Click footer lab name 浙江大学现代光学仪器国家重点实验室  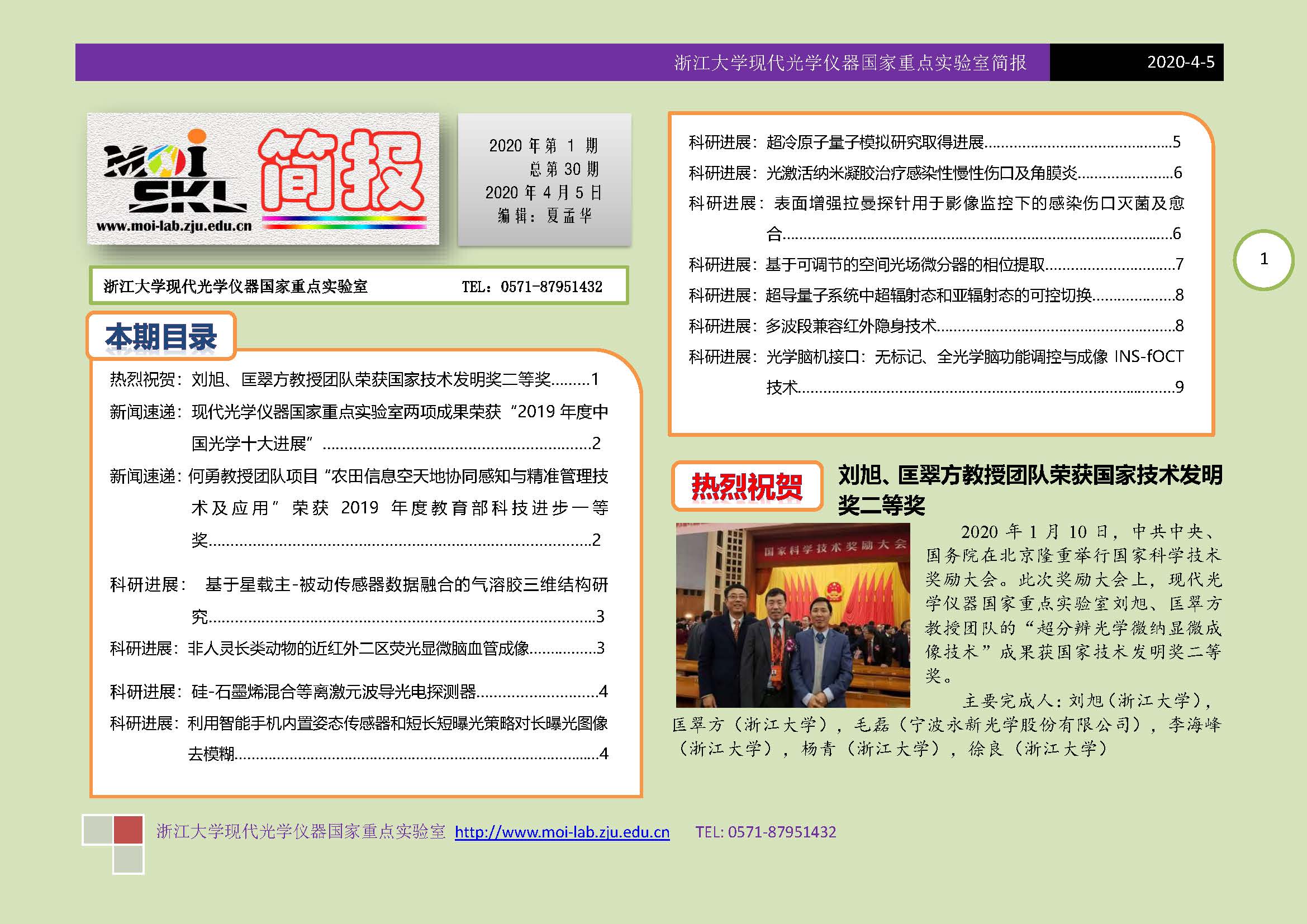click(301, 831)
